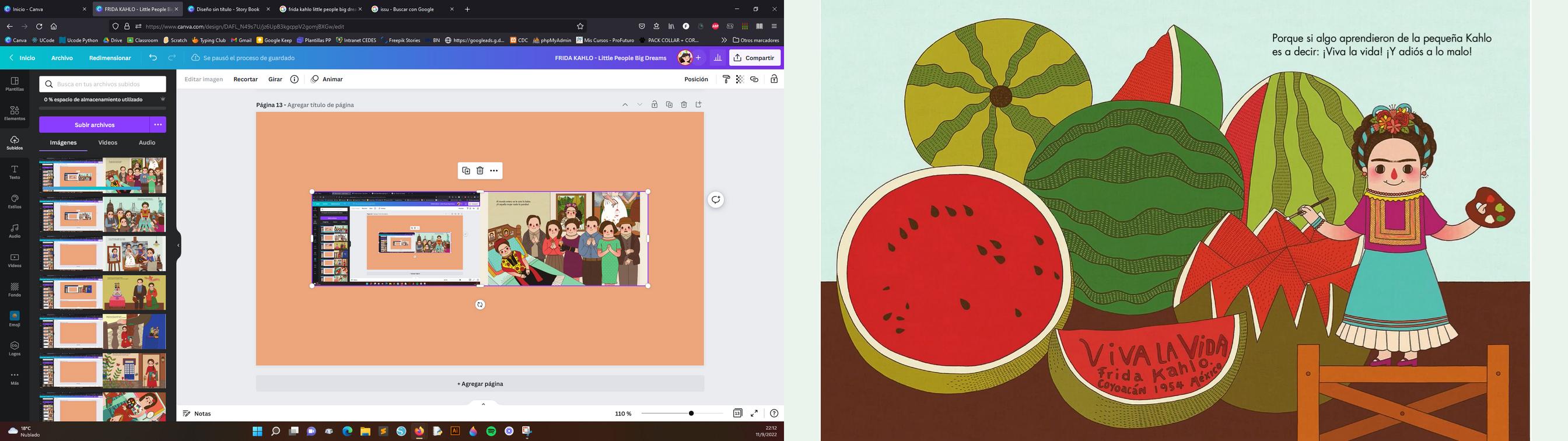Image resolution: width=1568 pixels, height=441 pixels.
Task: Open the Videos sidebar panel
Action: click(x=15, y=260)
